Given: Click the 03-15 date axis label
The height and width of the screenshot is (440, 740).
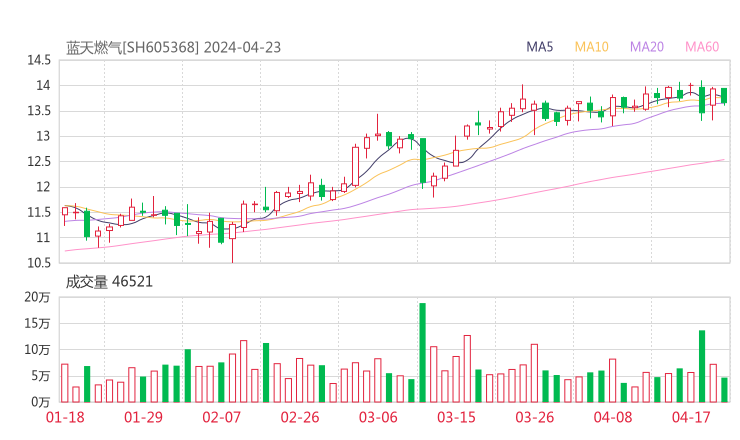Looking at the screenshot, I should click(456, 417).
